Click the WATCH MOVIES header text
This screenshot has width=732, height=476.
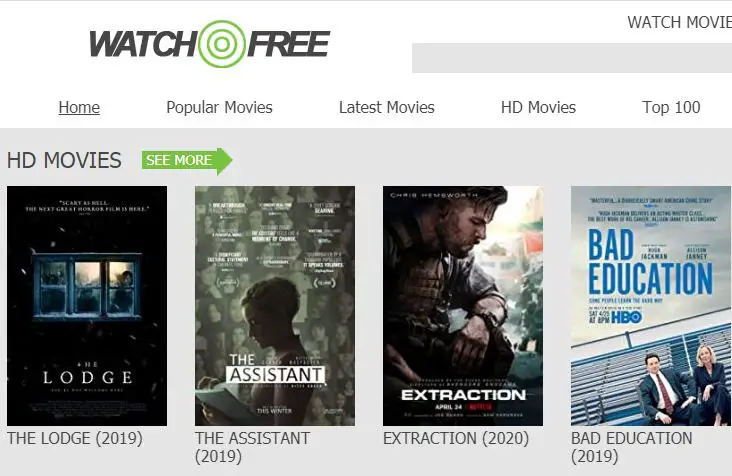(680, 22)
